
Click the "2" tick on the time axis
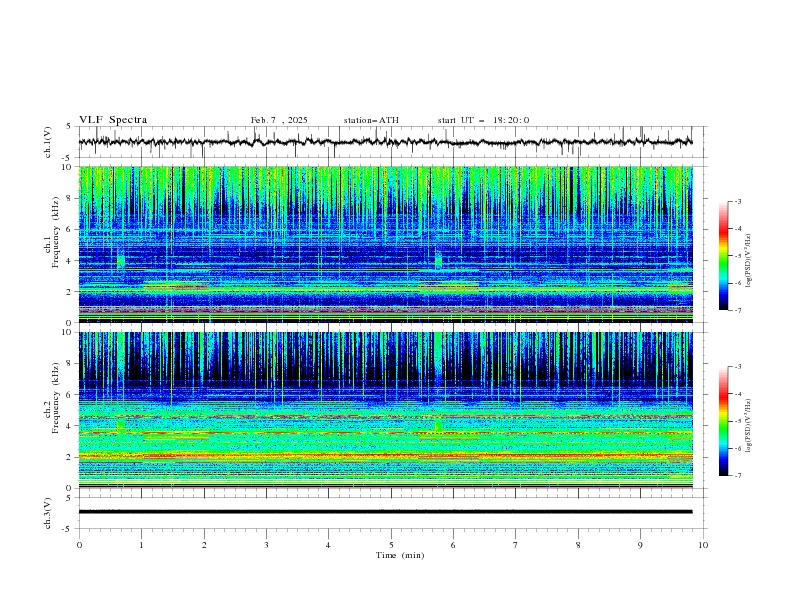tap(204, 545)
